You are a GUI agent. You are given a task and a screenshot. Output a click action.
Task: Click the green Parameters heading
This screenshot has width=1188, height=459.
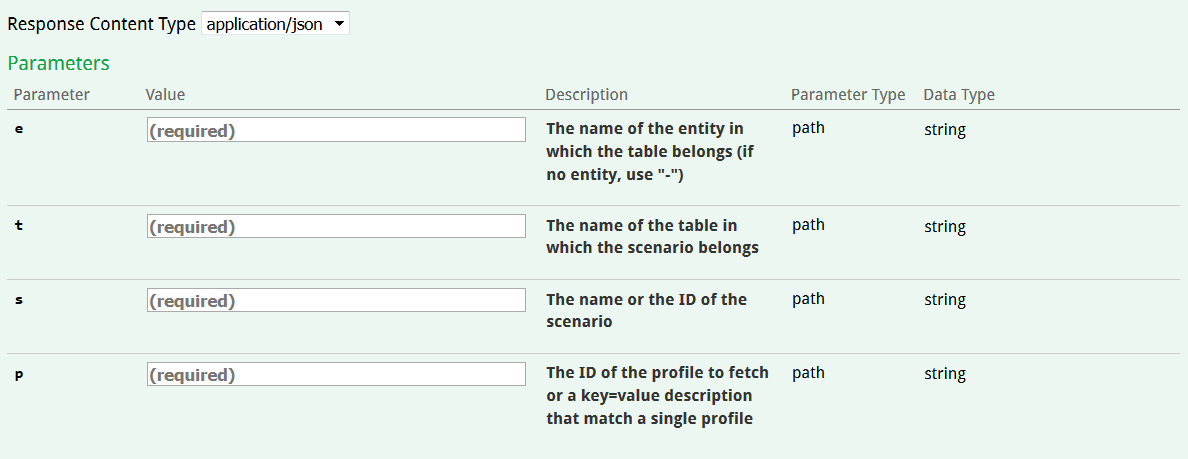[x=58, y=63]
